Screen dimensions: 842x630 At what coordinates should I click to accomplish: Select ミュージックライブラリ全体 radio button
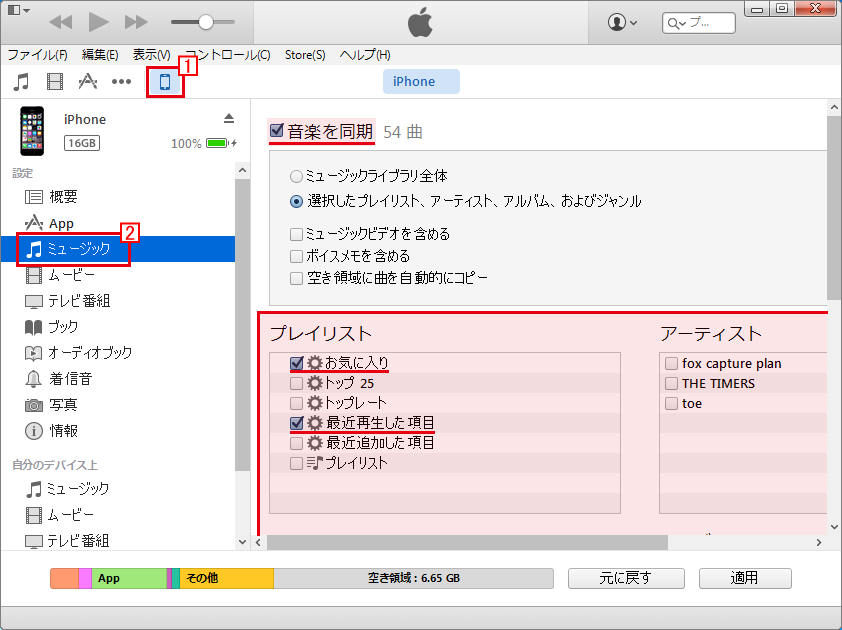[x=296, y=176]
